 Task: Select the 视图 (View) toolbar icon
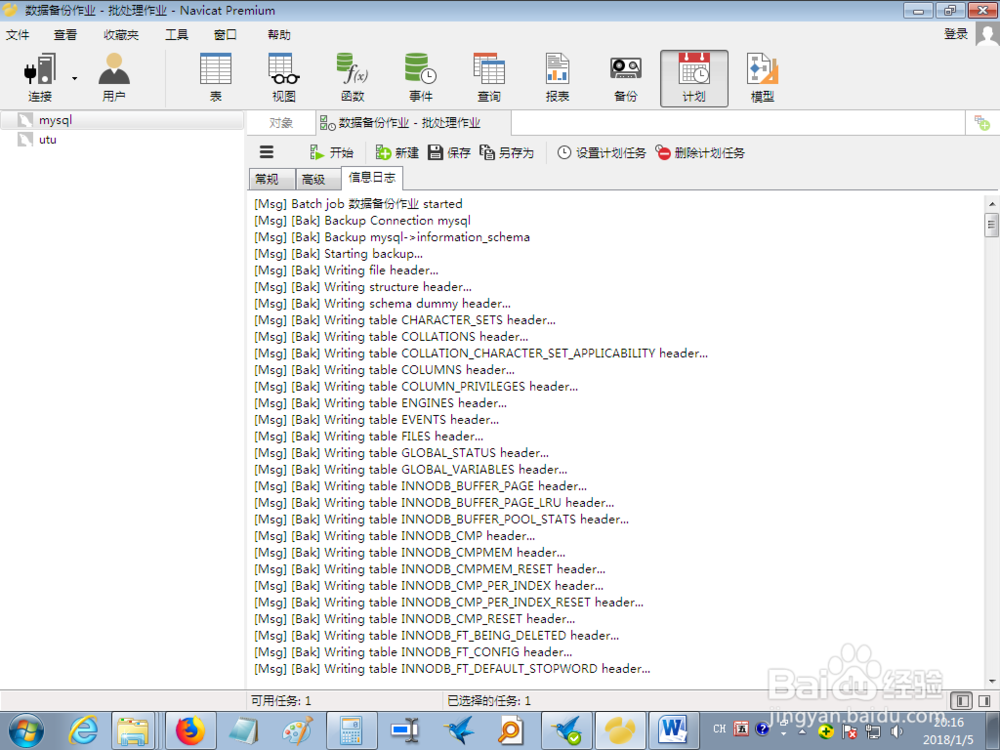point(284,78)
